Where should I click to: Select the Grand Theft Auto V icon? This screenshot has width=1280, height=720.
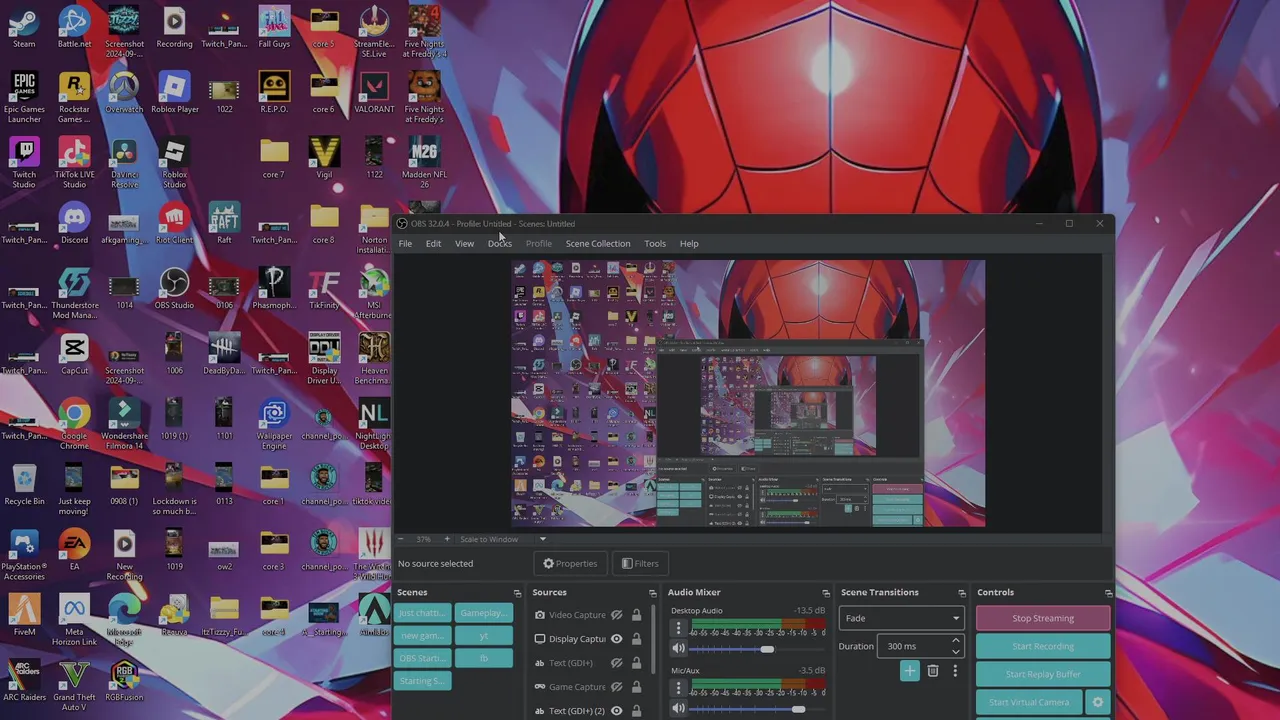(74, 685)
